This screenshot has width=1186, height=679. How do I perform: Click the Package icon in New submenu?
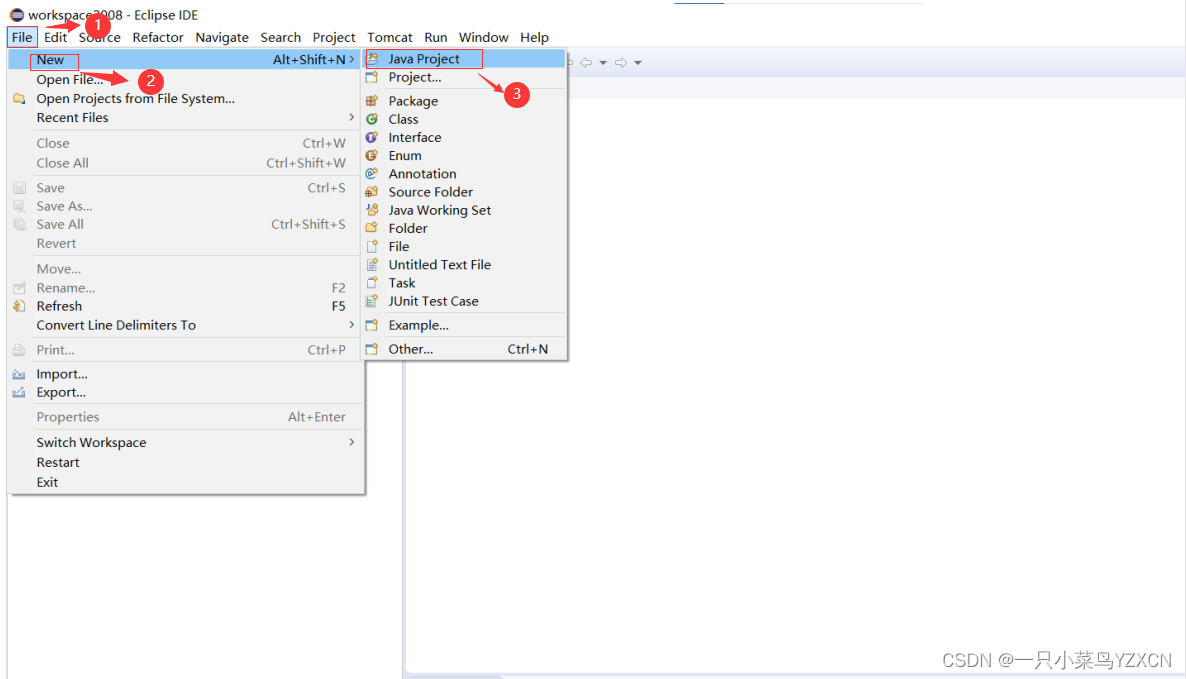[372, 101]
